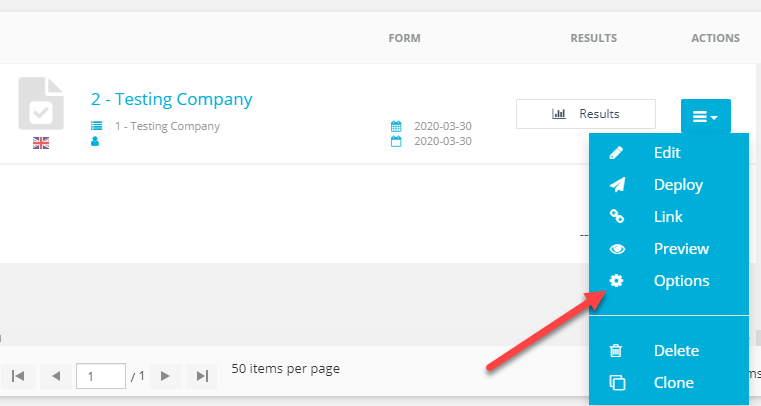Click the UK flag language icon
This screenshot has width=761, height=406.
(x=41, y=143)
